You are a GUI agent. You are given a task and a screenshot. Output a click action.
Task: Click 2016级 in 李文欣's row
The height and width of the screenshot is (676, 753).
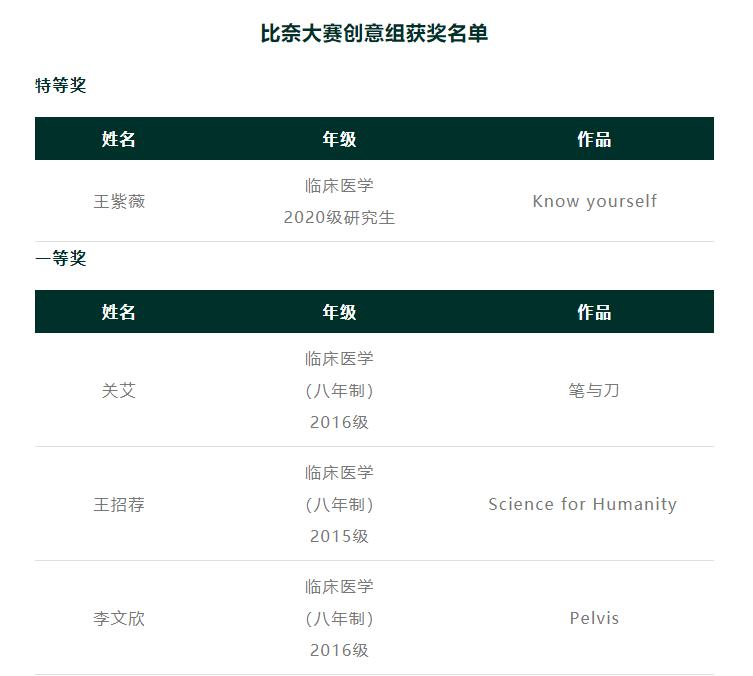(339, 650)
